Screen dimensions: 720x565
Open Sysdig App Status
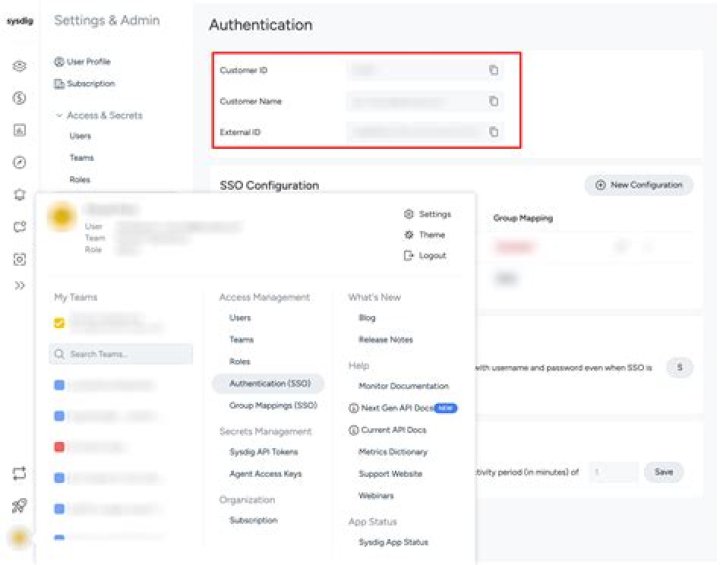393,542
